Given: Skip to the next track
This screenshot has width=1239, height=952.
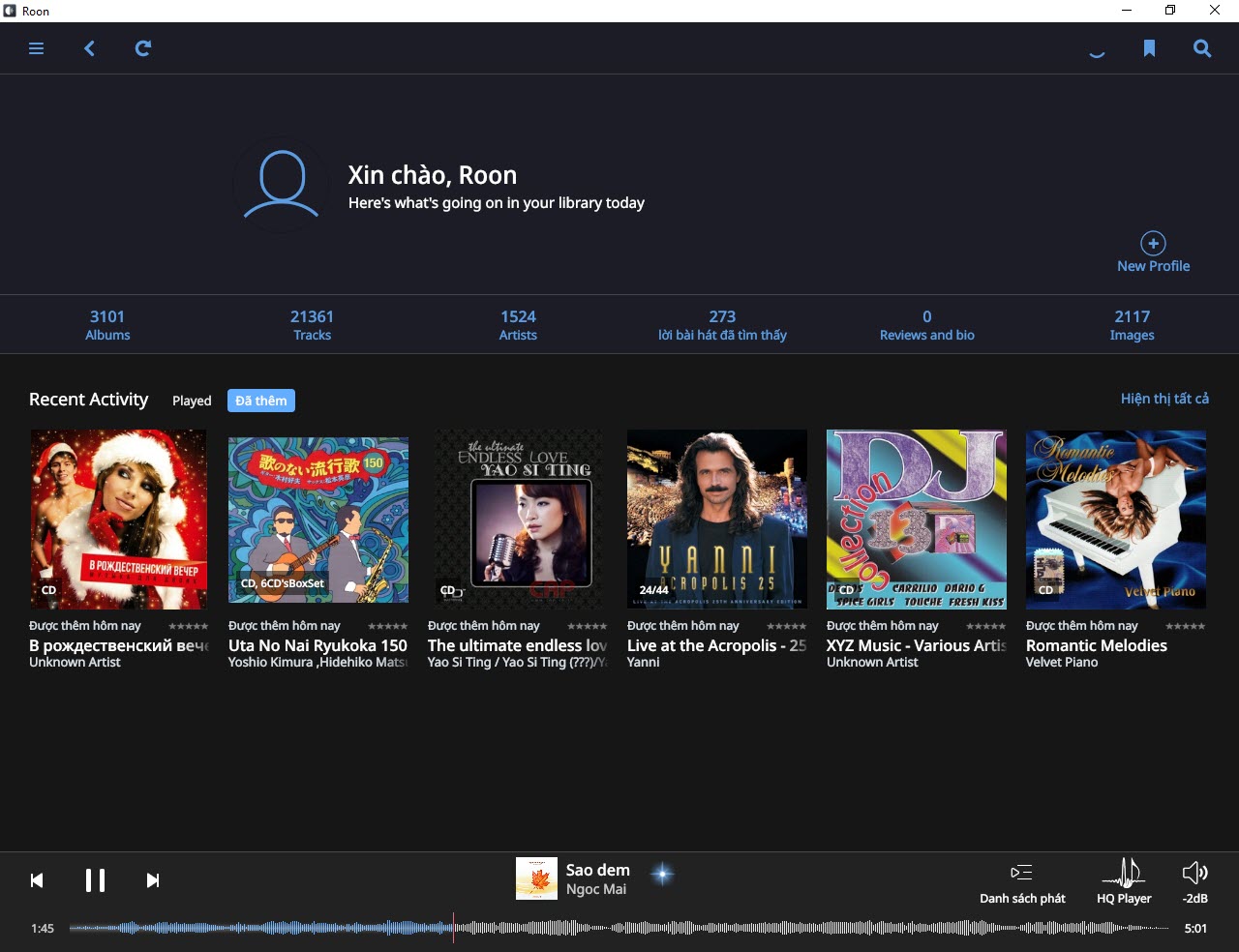Looking at the screenshot, I should tap(153, 880).
